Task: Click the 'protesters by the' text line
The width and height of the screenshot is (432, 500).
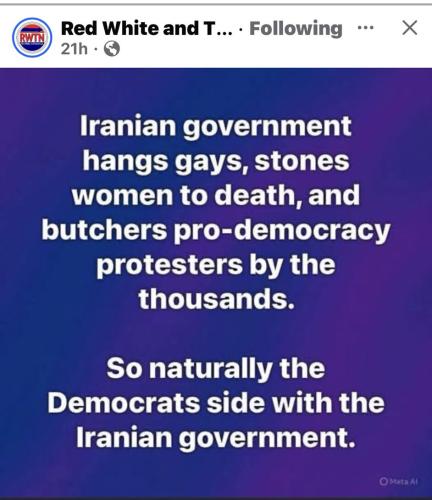Action: [216, 265]
